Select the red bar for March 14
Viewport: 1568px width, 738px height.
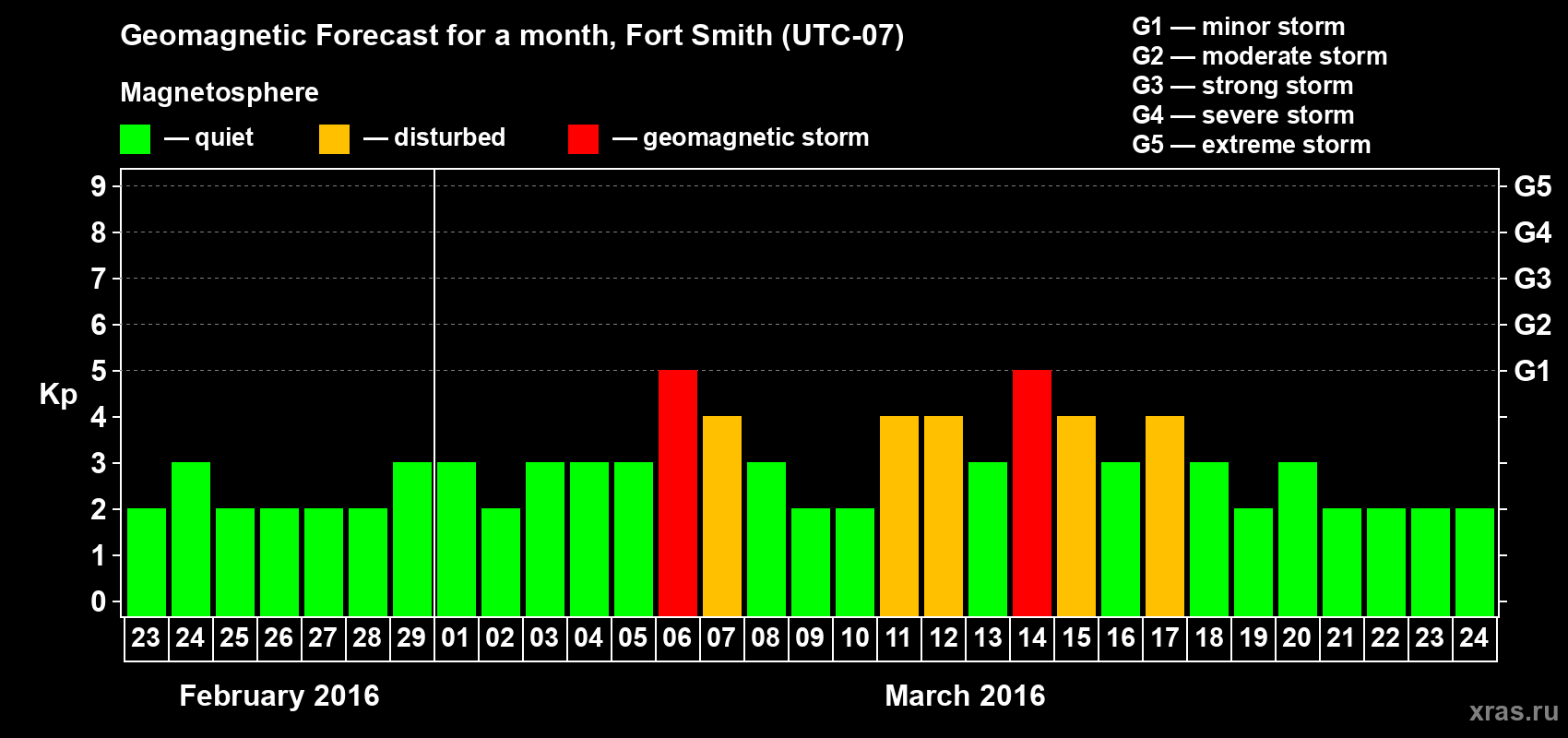1032,493
